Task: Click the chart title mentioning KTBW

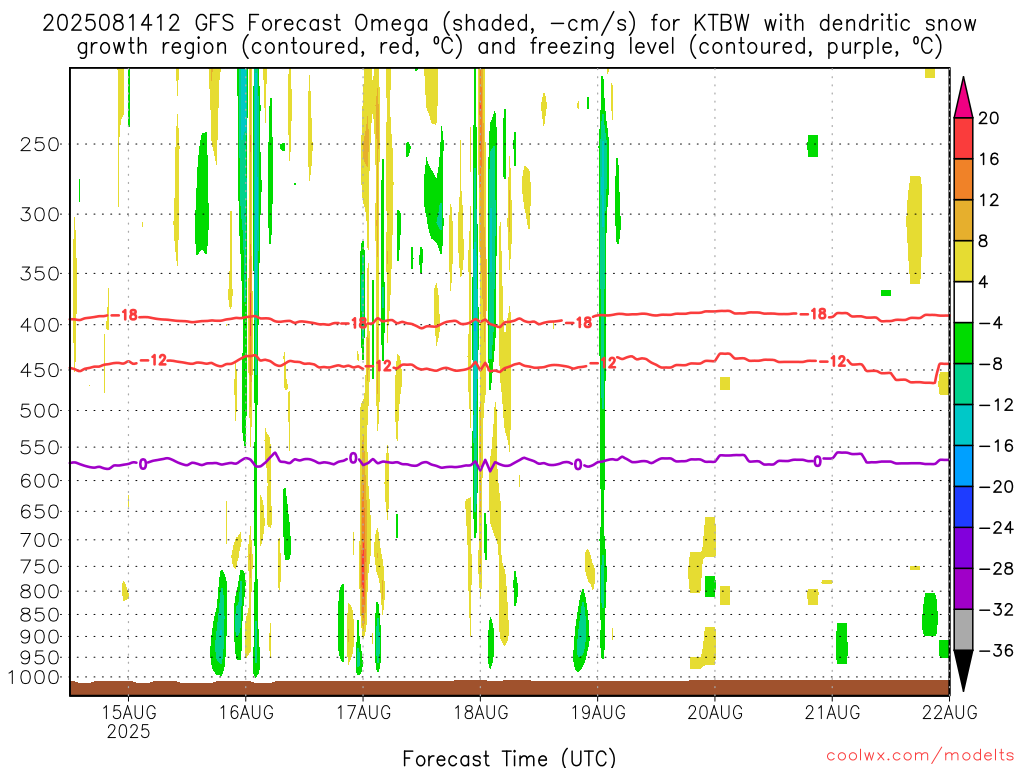Action: pyautogui.click(x=509, y=35)
